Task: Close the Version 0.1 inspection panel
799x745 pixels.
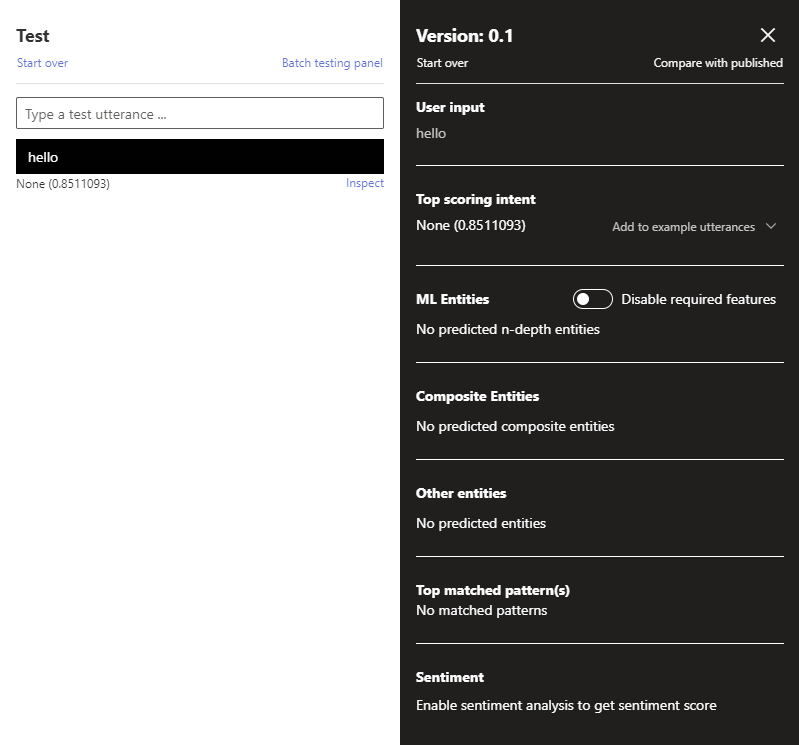Action: (768, 36)
